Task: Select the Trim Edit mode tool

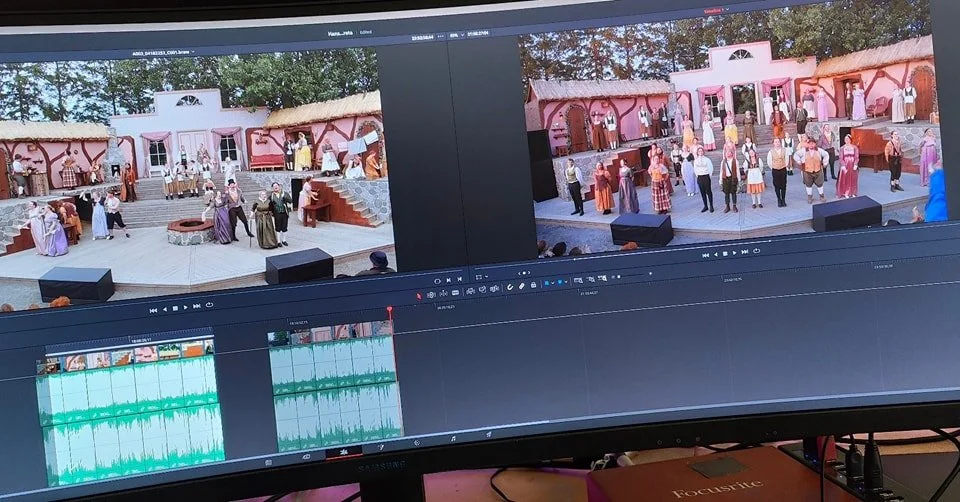Action: [x=431, y=294]
